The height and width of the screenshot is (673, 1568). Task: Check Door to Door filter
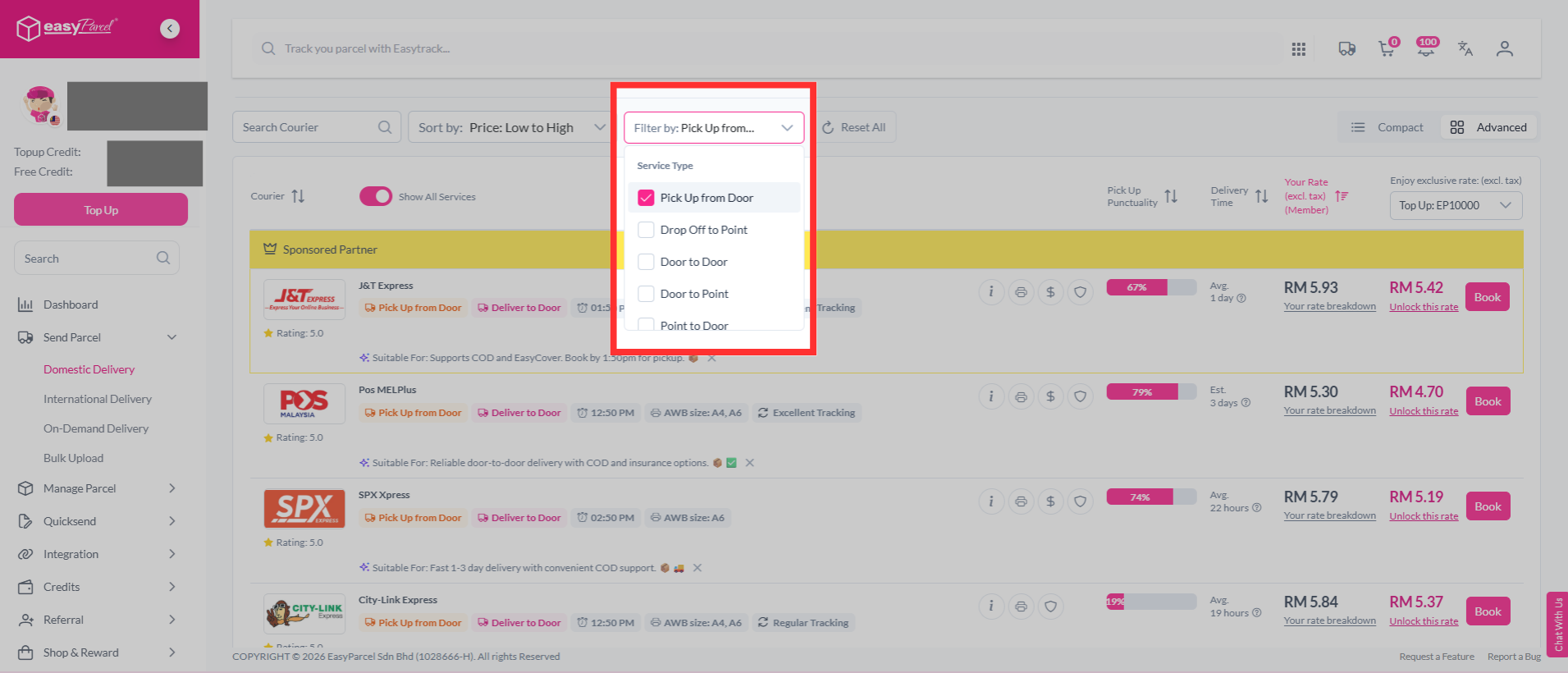click(x=647, y=262)
